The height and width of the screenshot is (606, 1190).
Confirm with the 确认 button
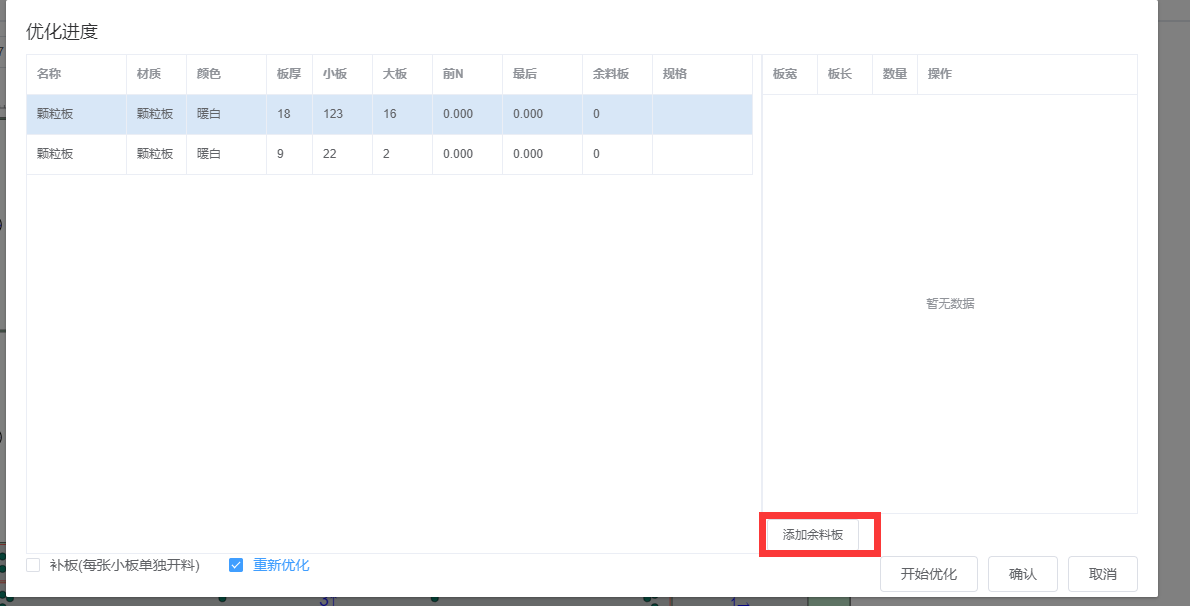[1022, 574]
